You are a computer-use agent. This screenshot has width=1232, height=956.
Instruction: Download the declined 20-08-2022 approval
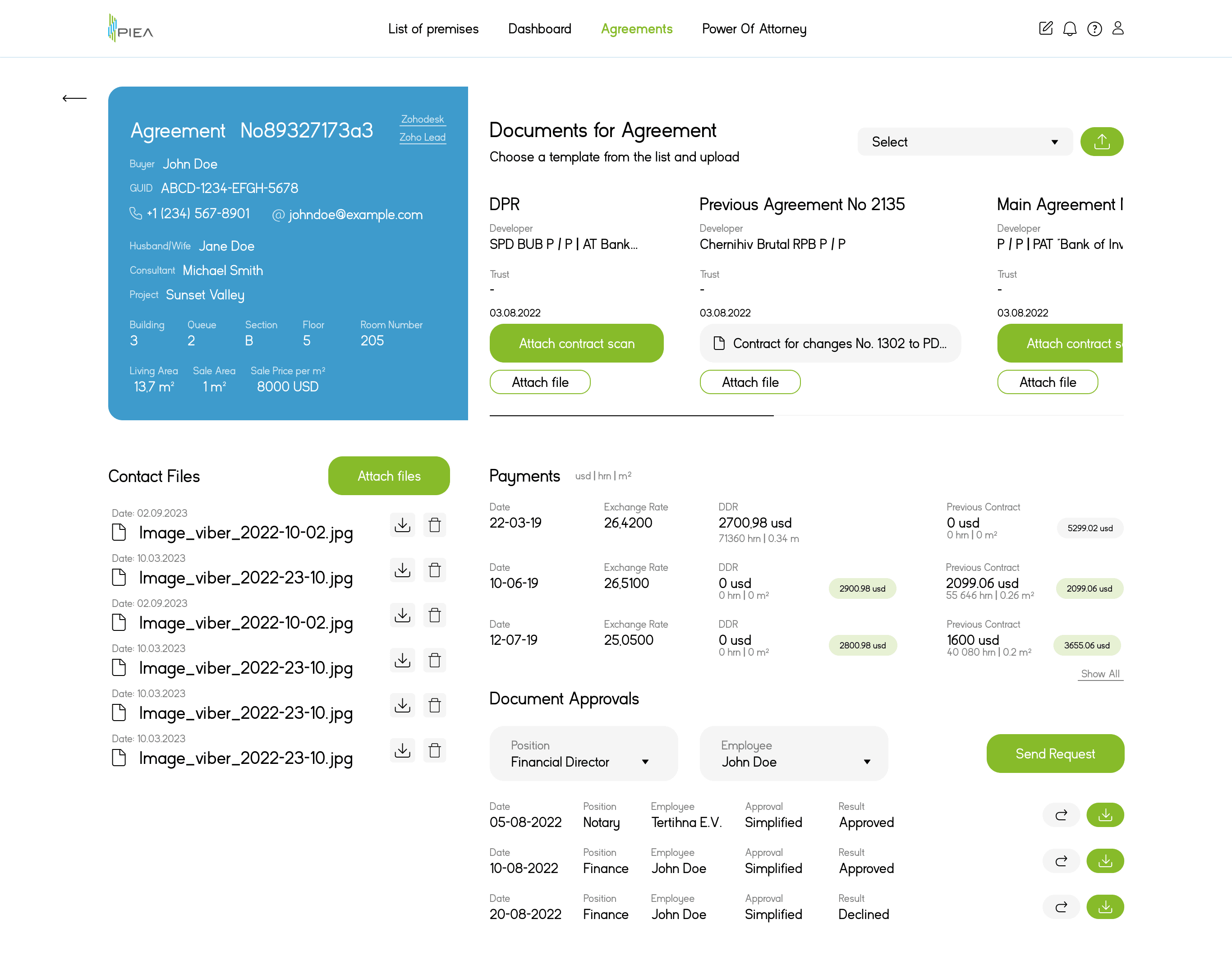1105,907
